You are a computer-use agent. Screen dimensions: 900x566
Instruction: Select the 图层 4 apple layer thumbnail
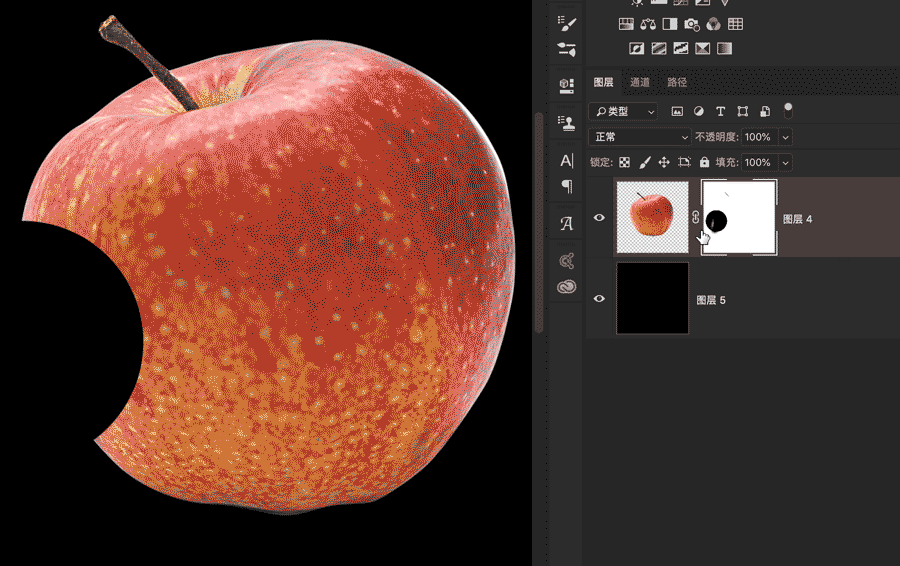point(653,217)
